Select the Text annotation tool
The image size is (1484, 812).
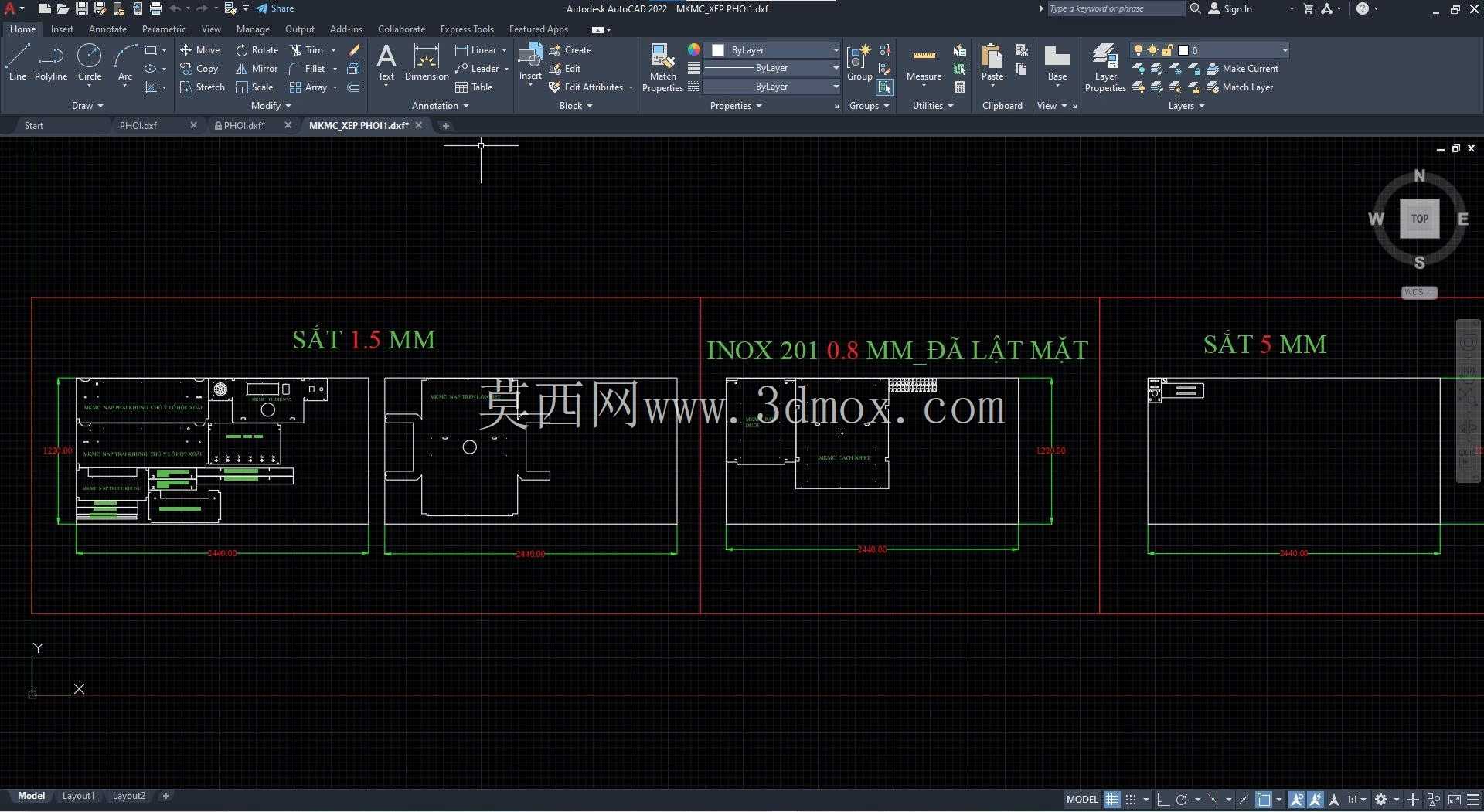pyautogui.click(x=386, y=63)
